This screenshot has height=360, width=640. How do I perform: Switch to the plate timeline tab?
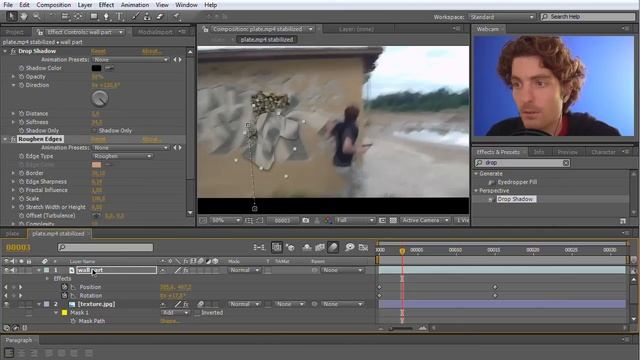tap(12, 234)
